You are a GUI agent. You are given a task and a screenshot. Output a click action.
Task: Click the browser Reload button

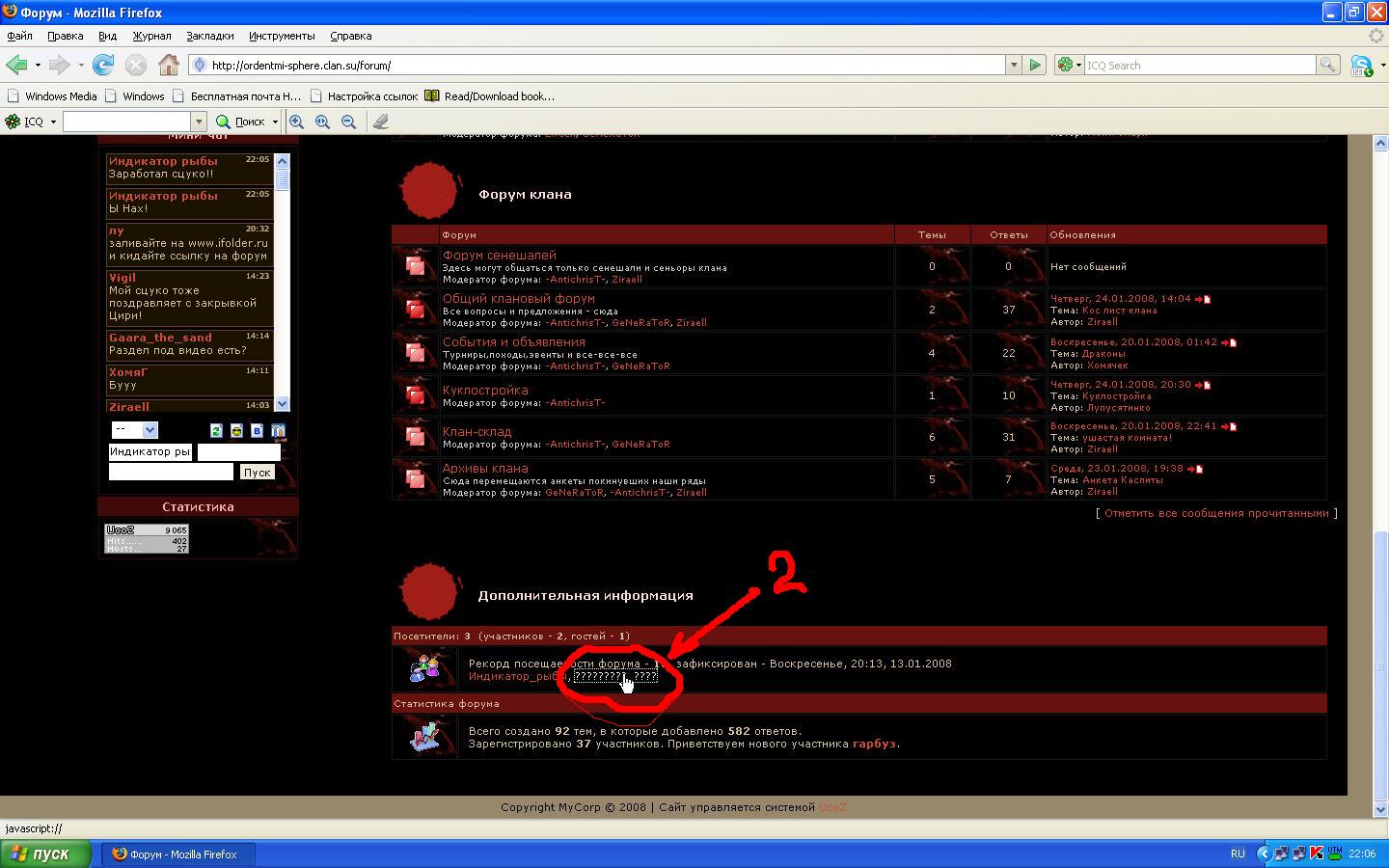coord(102,65)
